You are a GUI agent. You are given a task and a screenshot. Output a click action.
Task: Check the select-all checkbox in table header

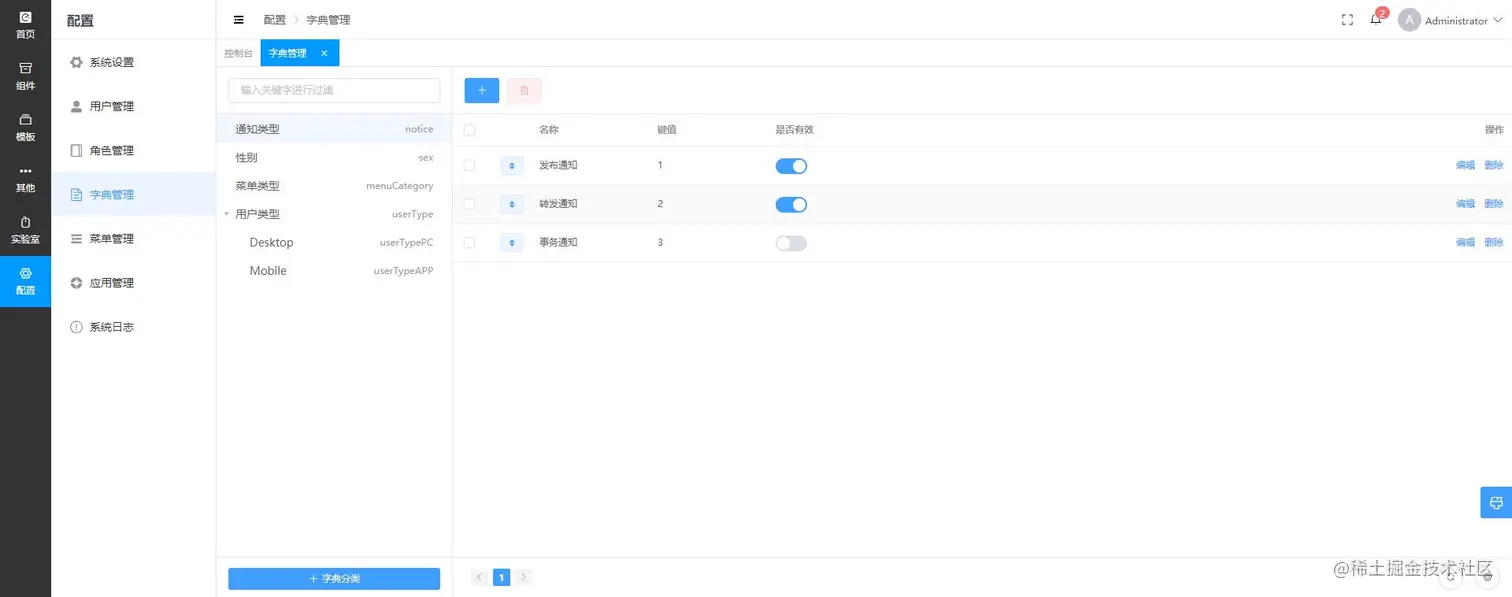click(x=468, y=129)
